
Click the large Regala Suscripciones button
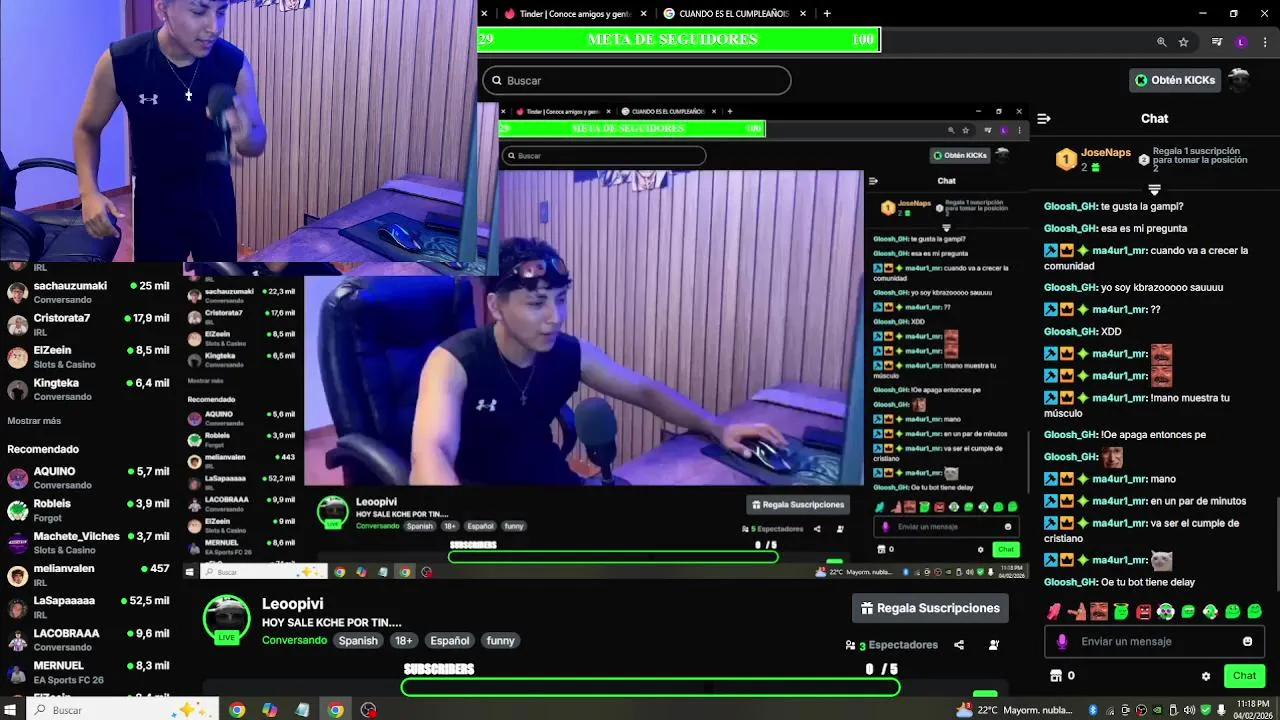(930, 608)
